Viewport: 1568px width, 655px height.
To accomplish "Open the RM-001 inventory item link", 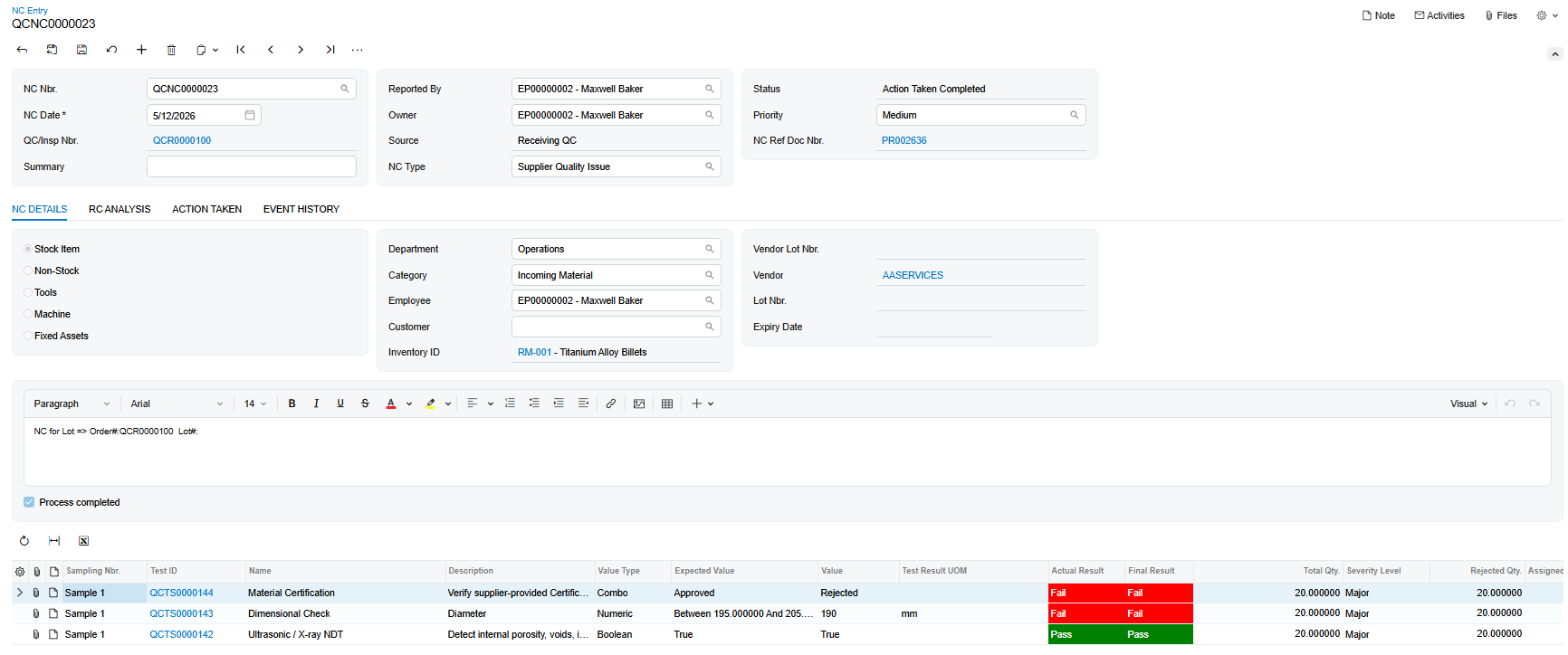I will pyautogui.click(x=534, y=352).
